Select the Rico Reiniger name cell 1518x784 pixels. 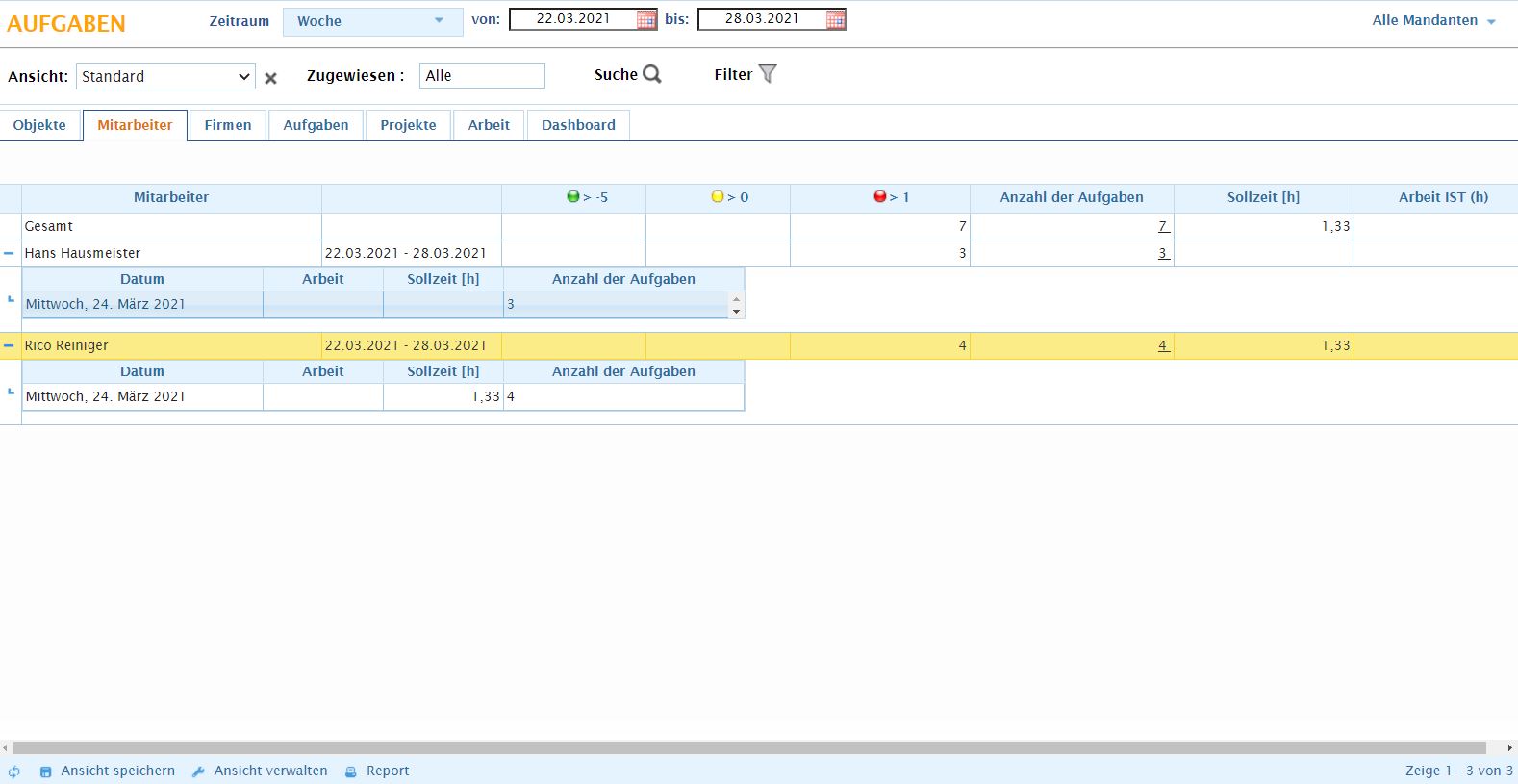pyautogui.click(x=171, y=345)
